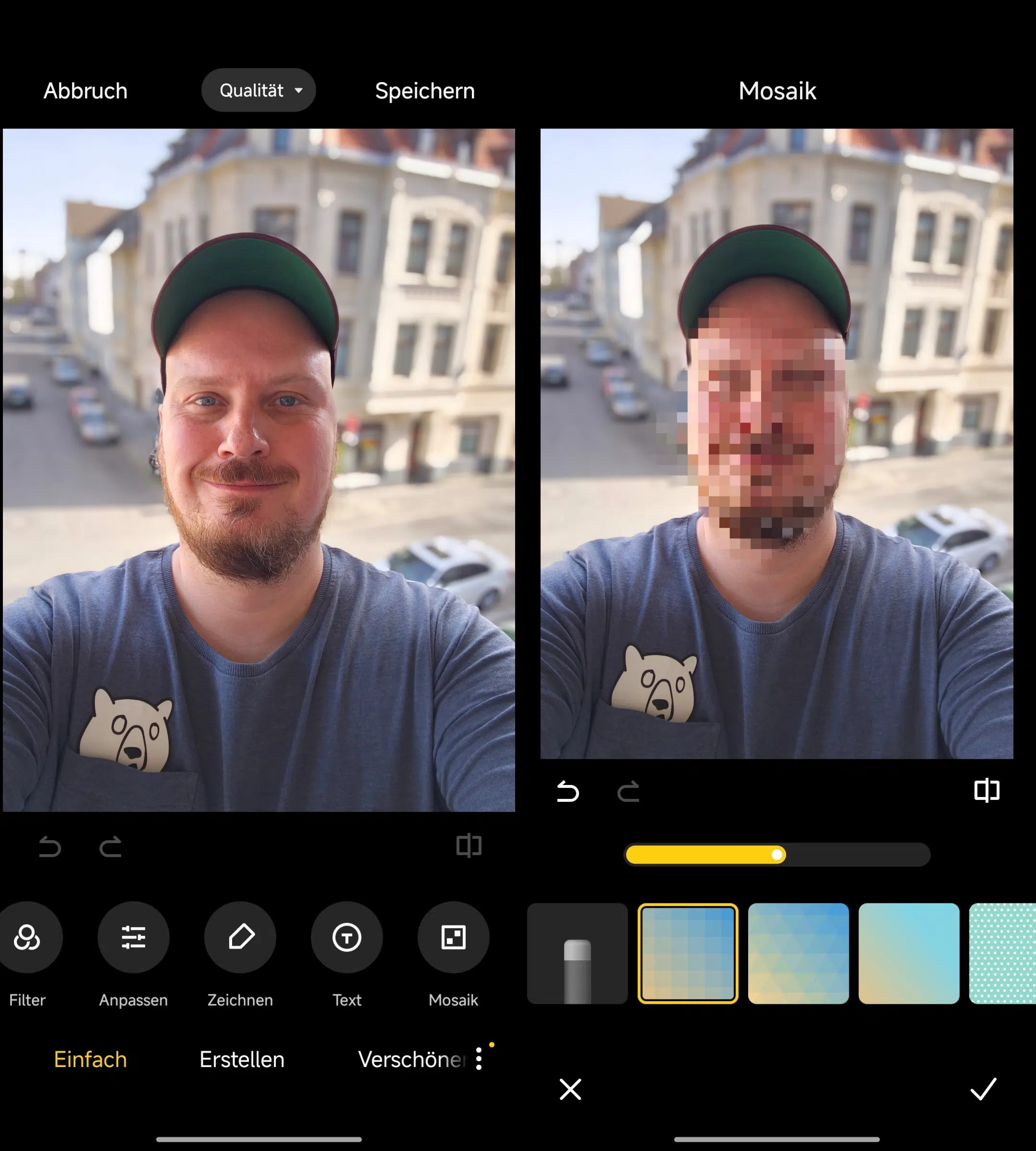Redo in the left editor screen
Image resolution: width=1036 pixels, height=1151 pixels.
point(110,846)
